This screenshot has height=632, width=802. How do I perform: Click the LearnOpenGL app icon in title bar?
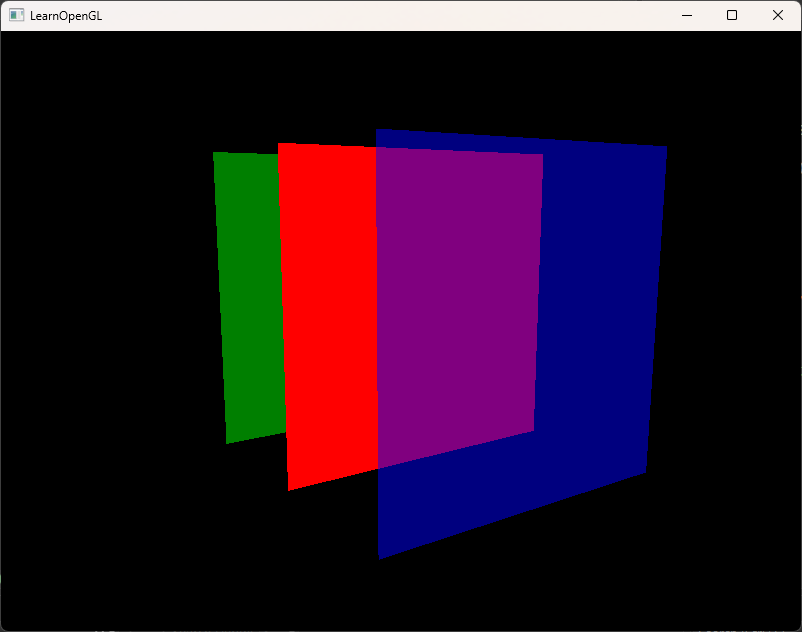pos(16,15)
